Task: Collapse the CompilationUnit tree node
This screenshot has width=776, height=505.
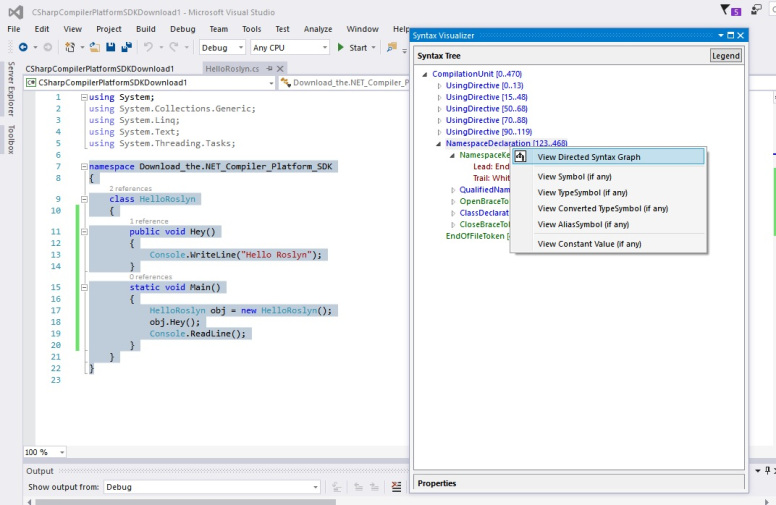Action: [425, 74]
